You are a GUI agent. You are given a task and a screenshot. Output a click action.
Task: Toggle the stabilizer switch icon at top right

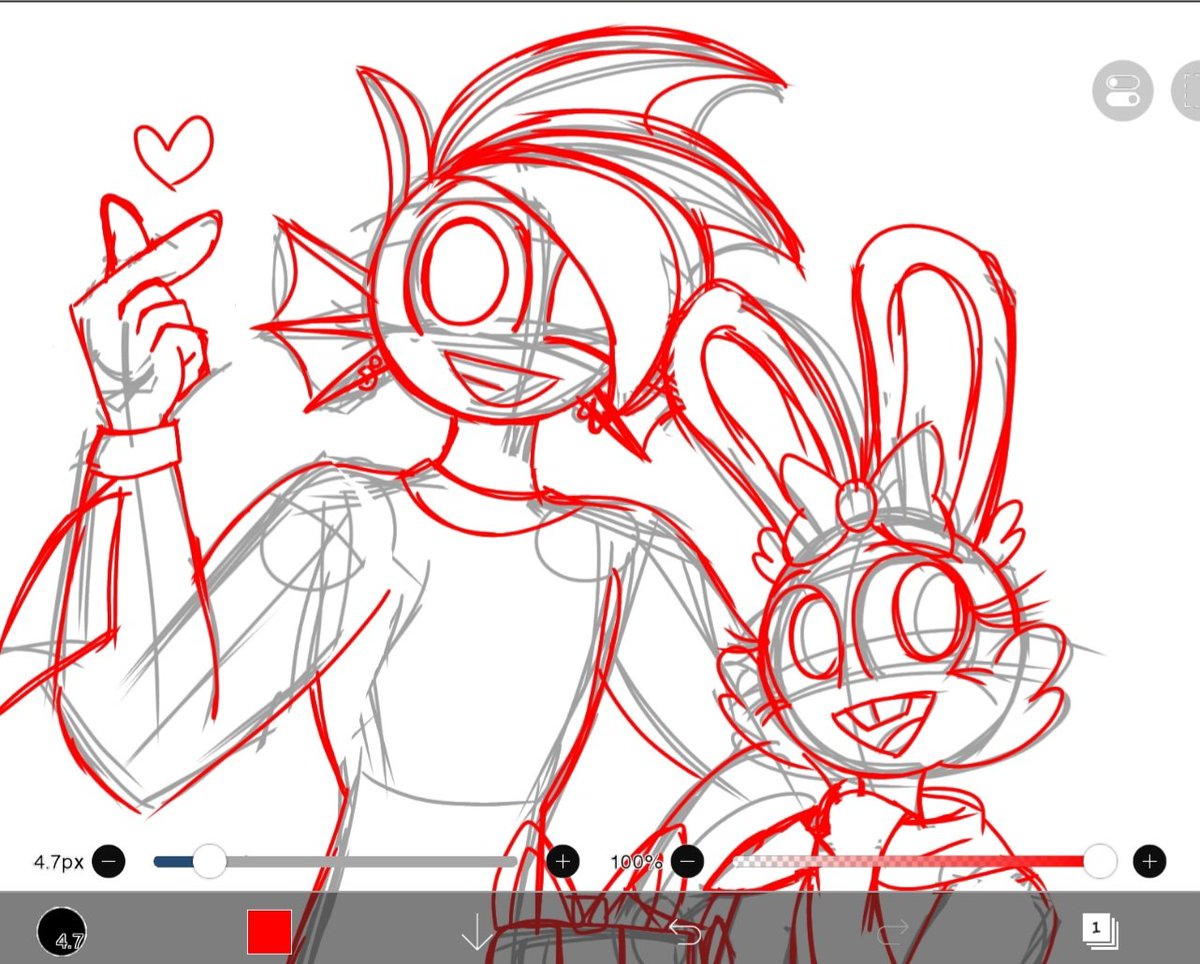click(1123, 90)
